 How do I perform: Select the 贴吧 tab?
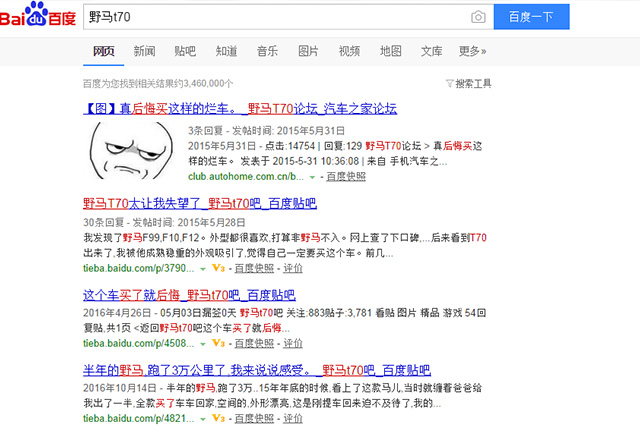[x=185, y=51]
